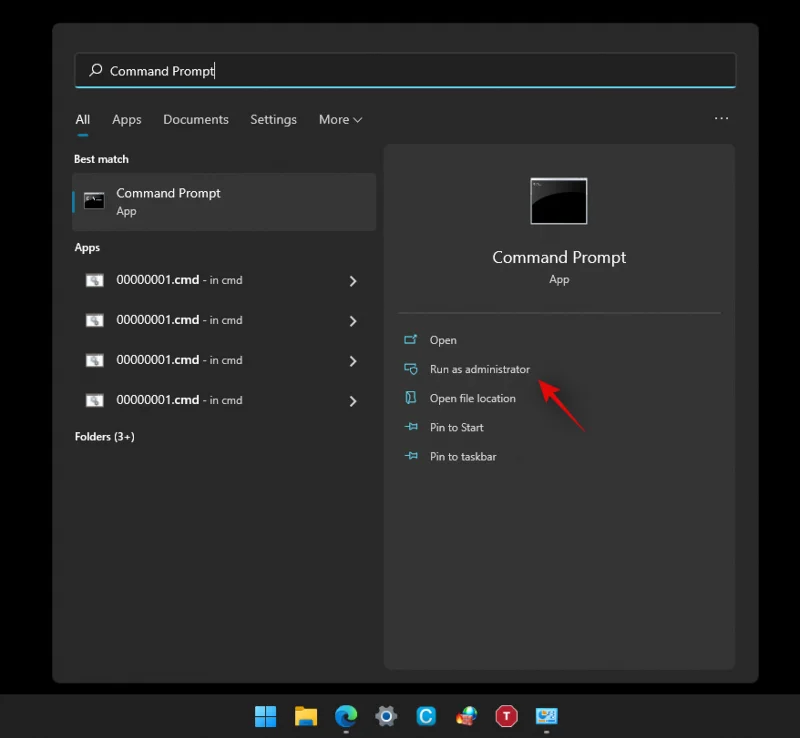Select the Command Prompt best match icon
Screen dimensions: 800x738
(94, 200)
